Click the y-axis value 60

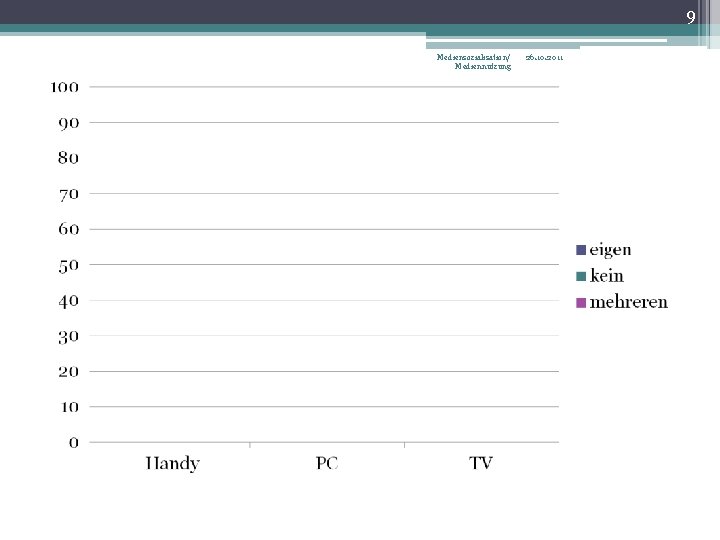pyautogui.click(x=68, y=229)
